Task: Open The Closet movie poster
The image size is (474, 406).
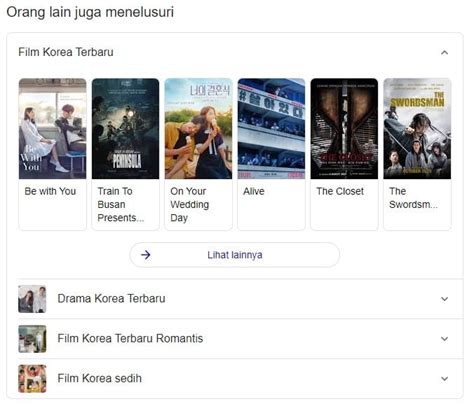Action: (344, 129)
